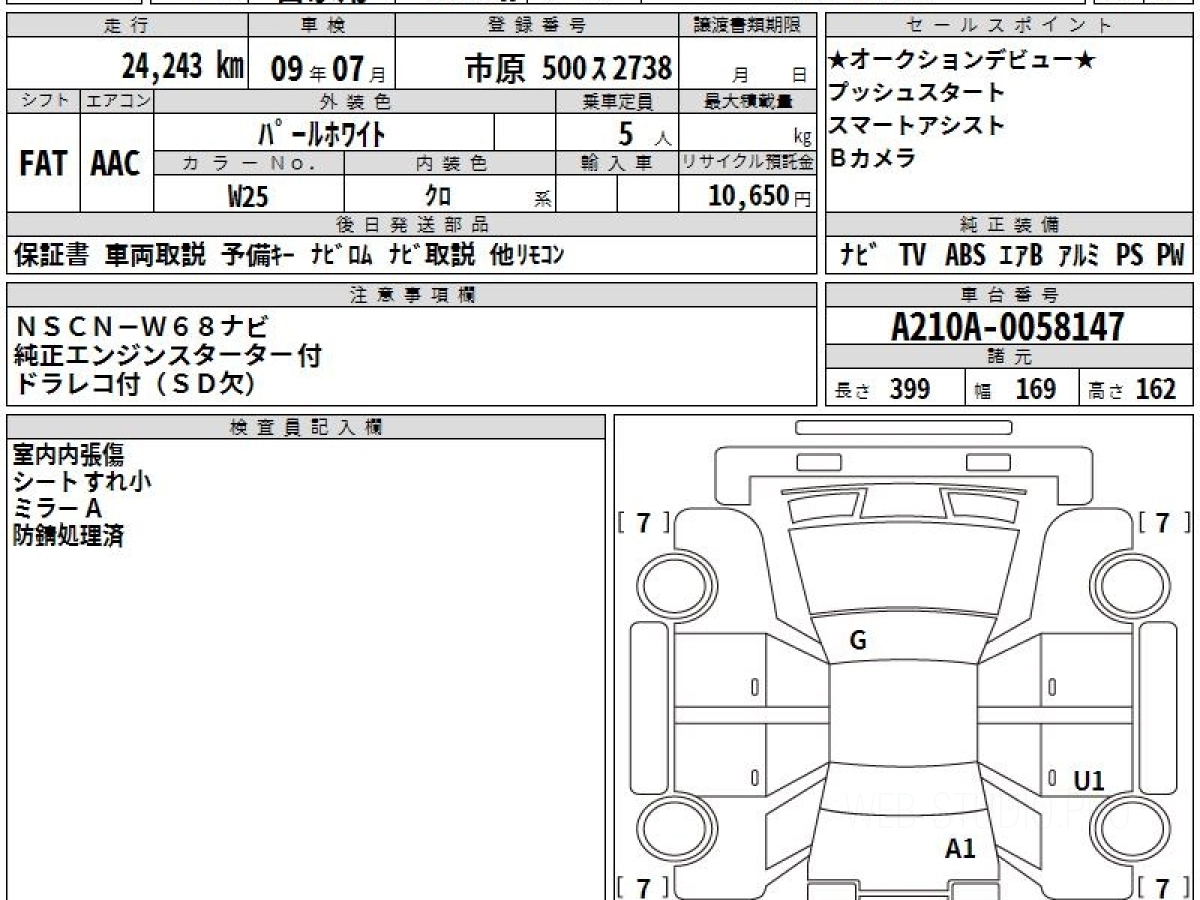Screen dimensions: 1200x900
Task: Click the AAC air conditioner cell
Action: point(116,165)
